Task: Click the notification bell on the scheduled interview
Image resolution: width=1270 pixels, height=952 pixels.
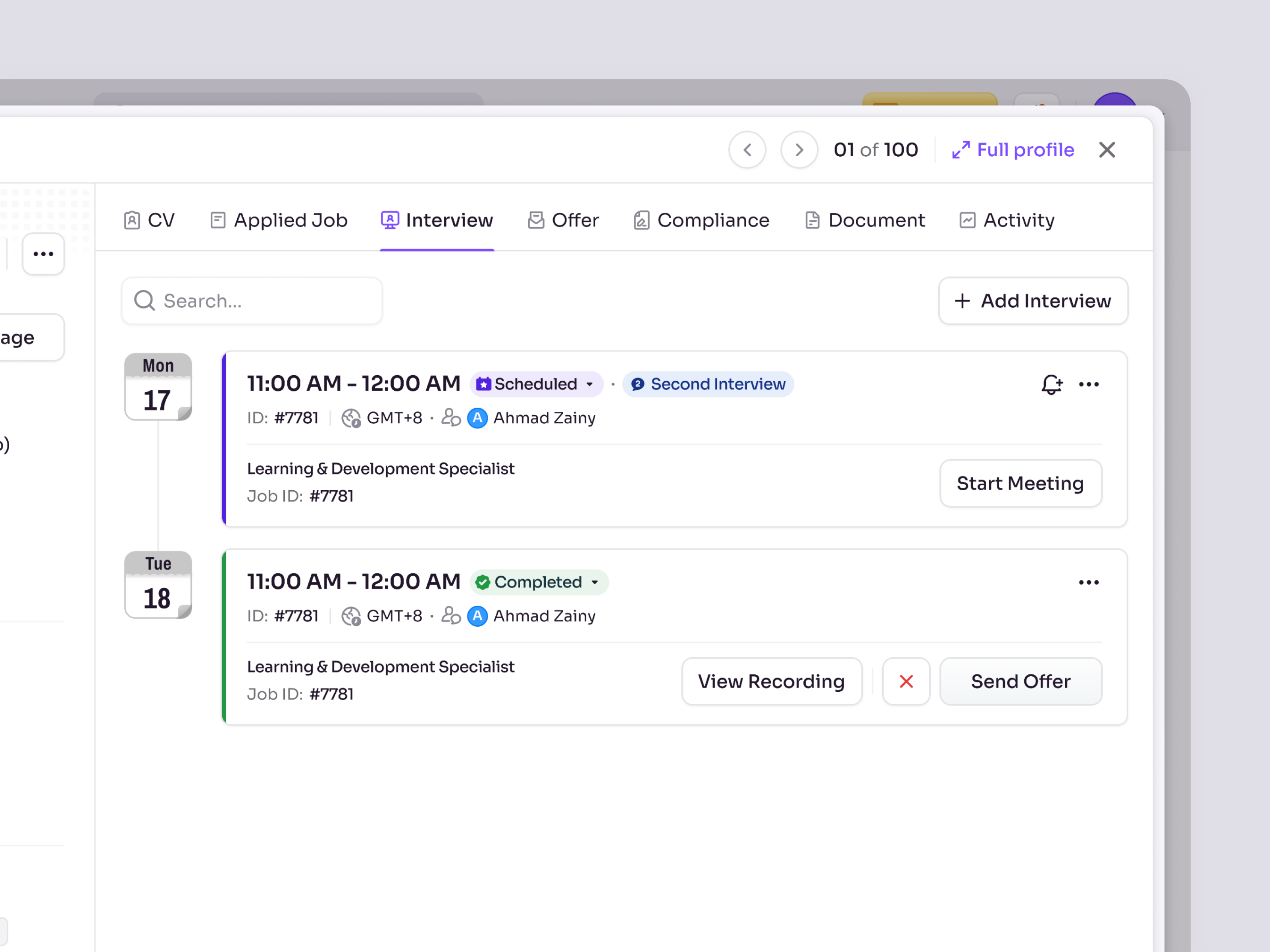Action: click(x=1051, y=384)
